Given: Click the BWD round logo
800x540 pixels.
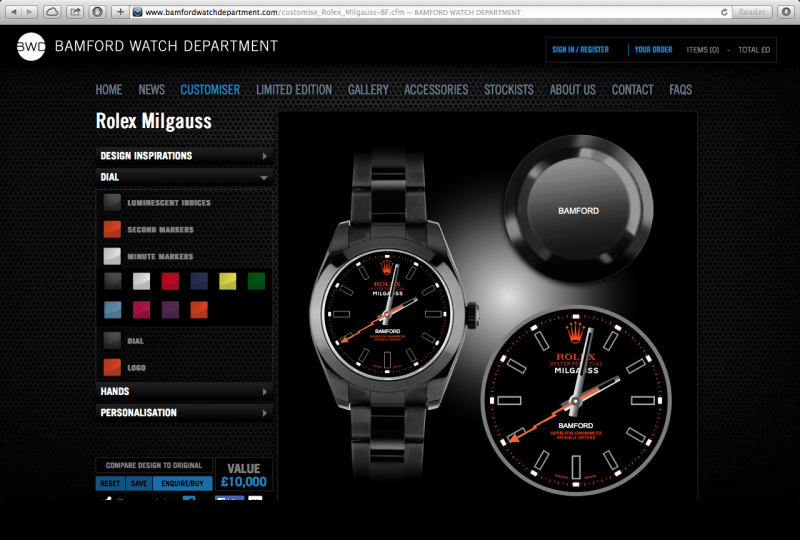Looking at the screenshot, I should click(31, 47).
